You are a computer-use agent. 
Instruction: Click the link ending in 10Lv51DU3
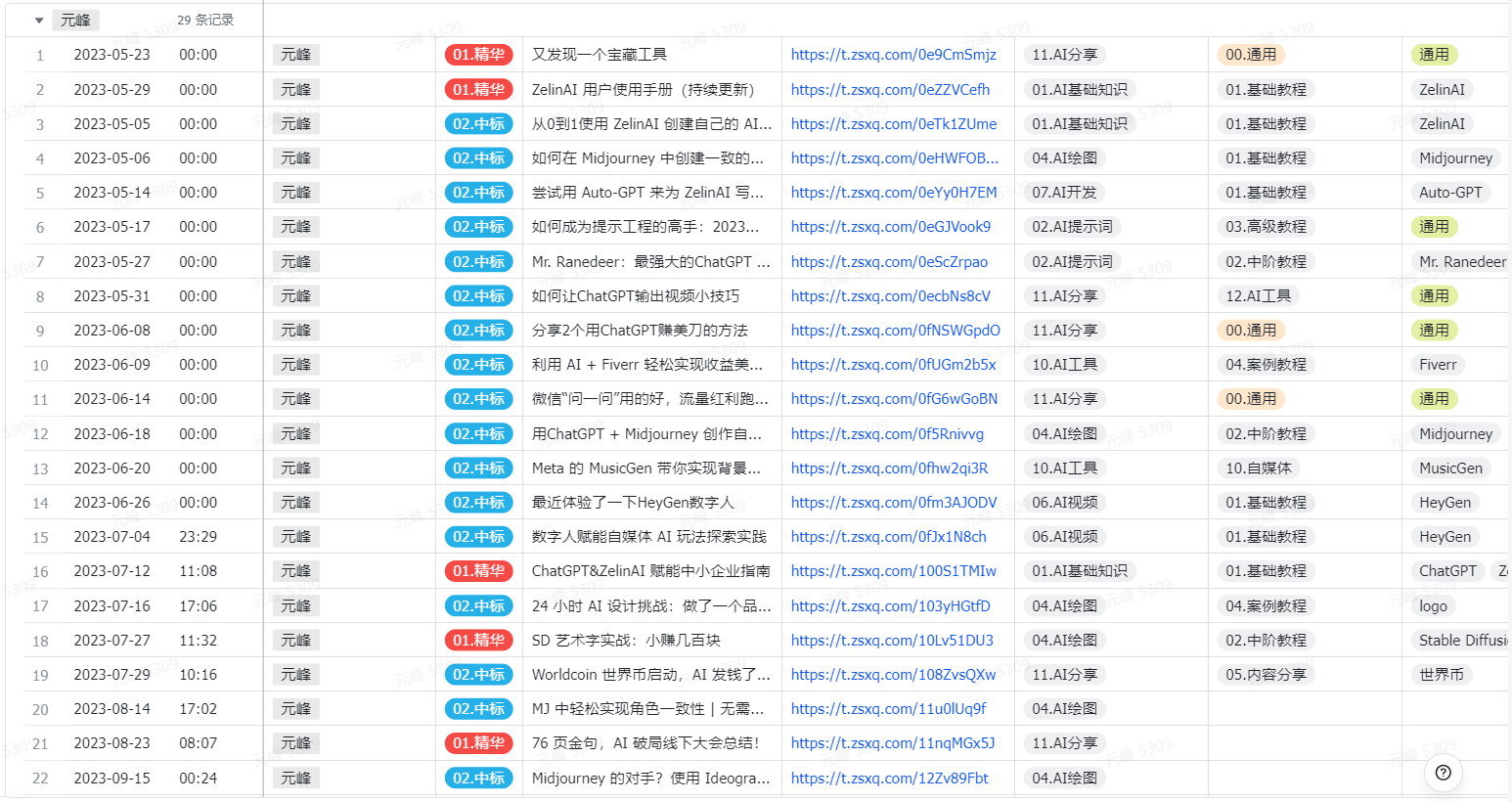892,641
